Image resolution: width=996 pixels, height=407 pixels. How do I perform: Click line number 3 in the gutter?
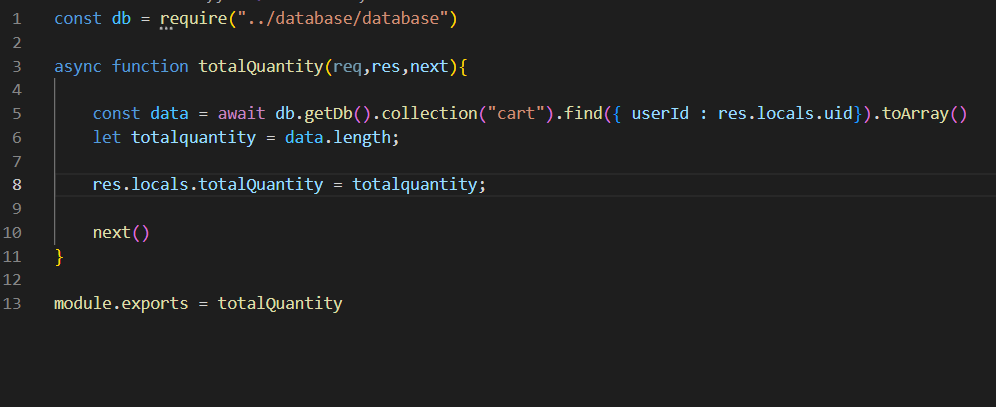(x=17, y=67)
